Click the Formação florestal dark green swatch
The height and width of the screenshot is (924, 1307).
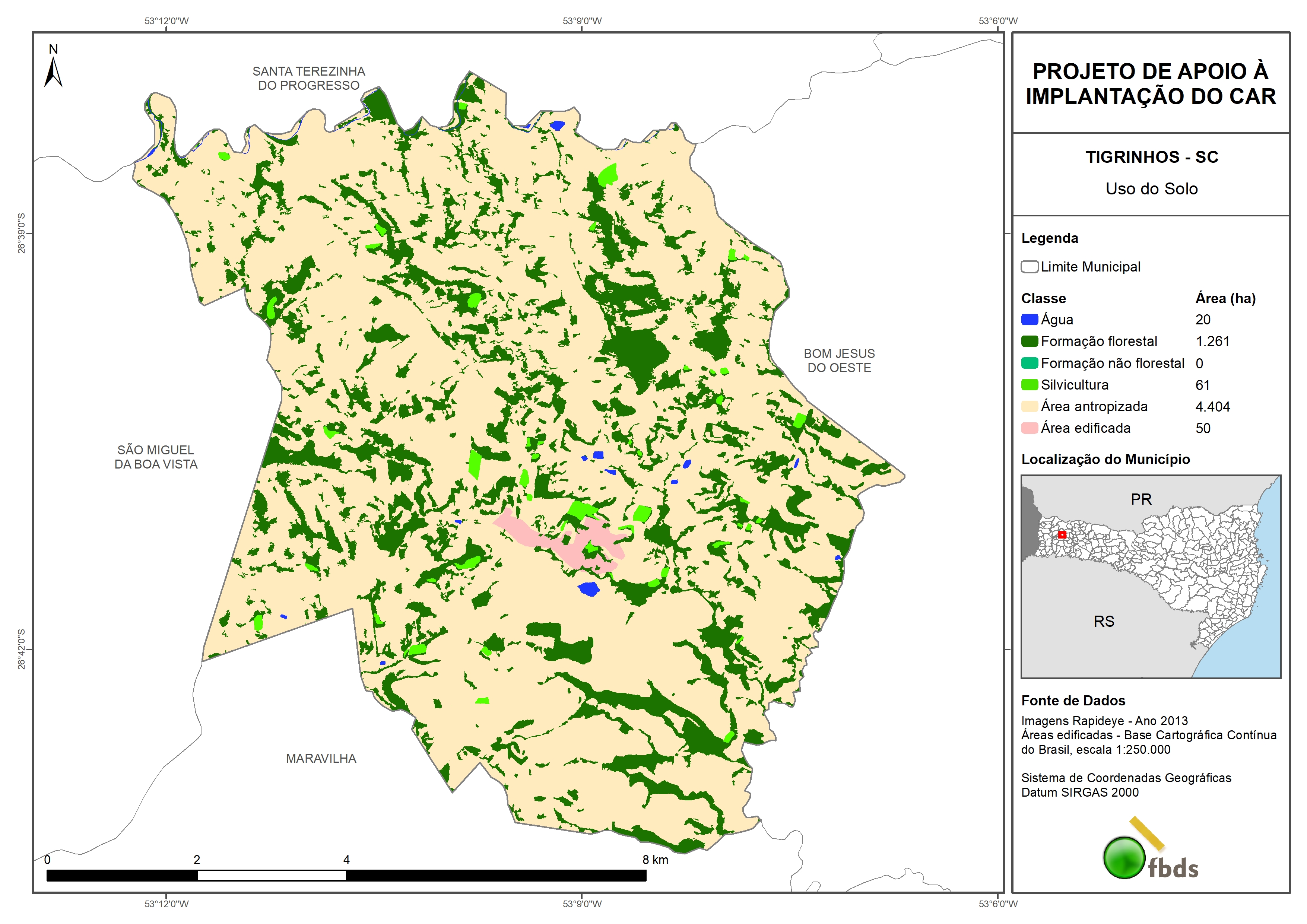[x=1029, y=341]
